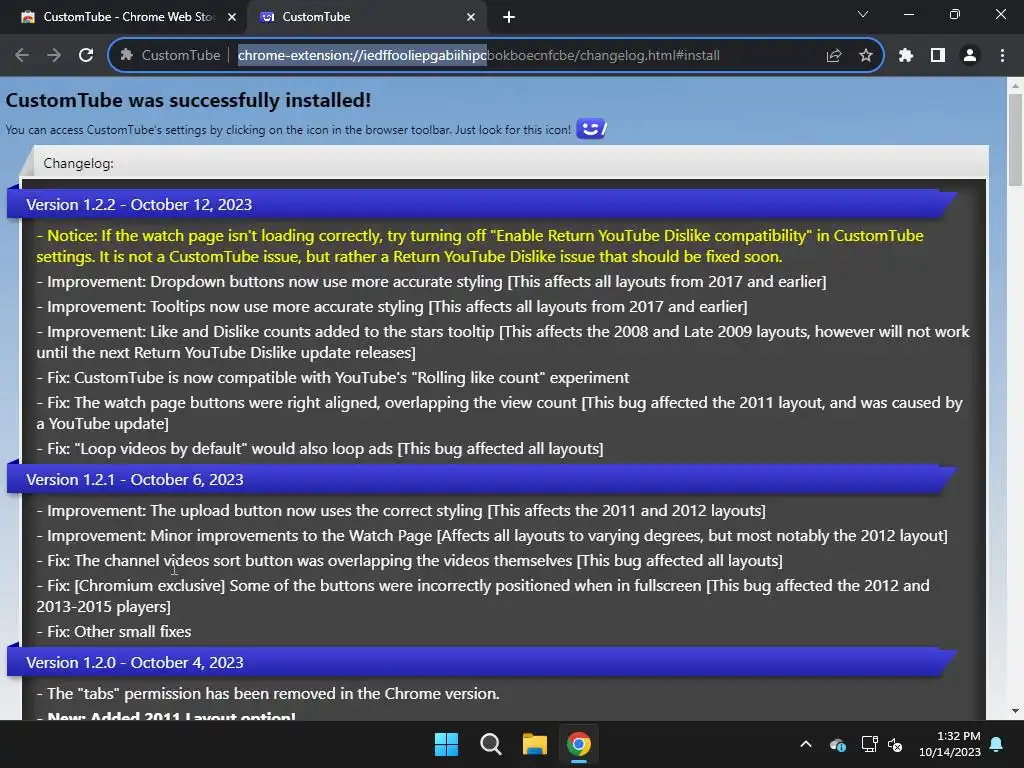Image resolution: width=1024 pixels, height=768 pixels.
Task: Click the scrollbar up arrow
Action: click(1015, 85)
